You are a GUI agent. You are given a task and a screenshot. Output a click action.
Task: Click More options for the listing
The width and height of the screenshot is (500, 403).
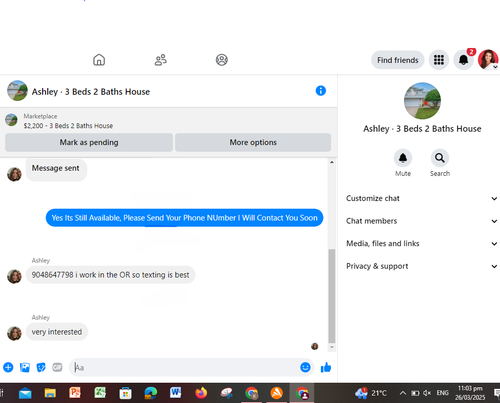[x=253, y=142]
